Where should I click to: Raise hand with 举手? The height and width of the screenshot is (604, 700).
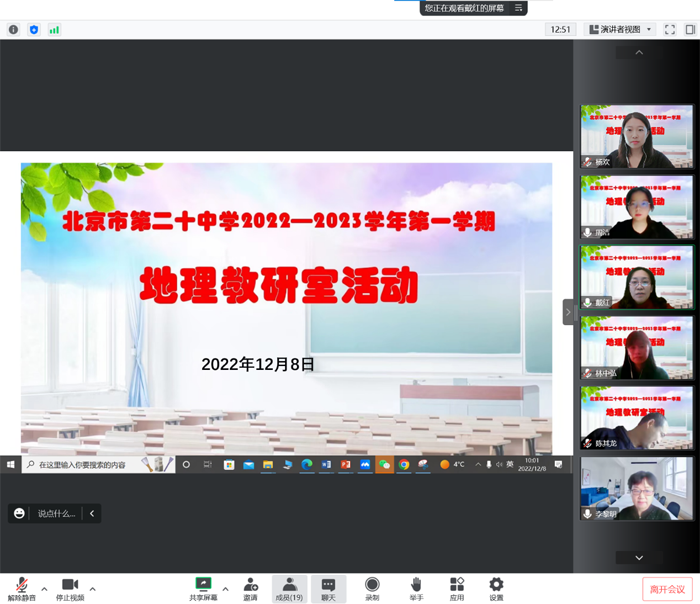point(416,589)
